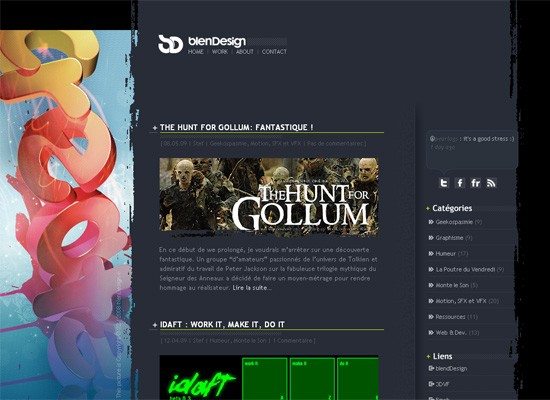Click the Hunt for Gollum banner image
Screen dimensions: 550x400
tap(269, 197)
